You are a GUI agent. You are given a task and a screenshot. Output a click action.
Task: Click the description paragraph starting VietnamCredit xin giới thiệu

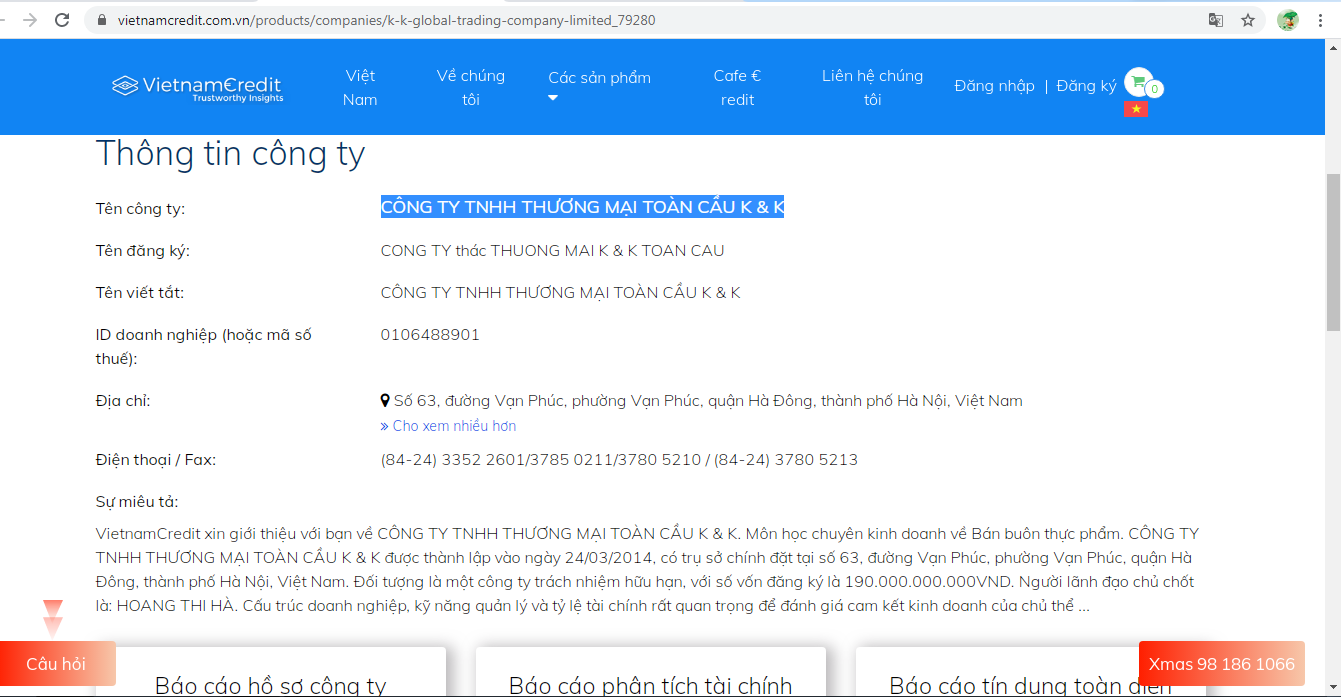point(648,570)
